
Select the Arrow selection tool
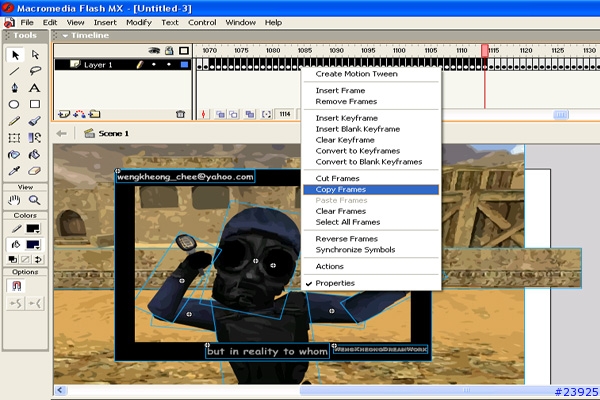pyautogui.click(x=15, y=55)
